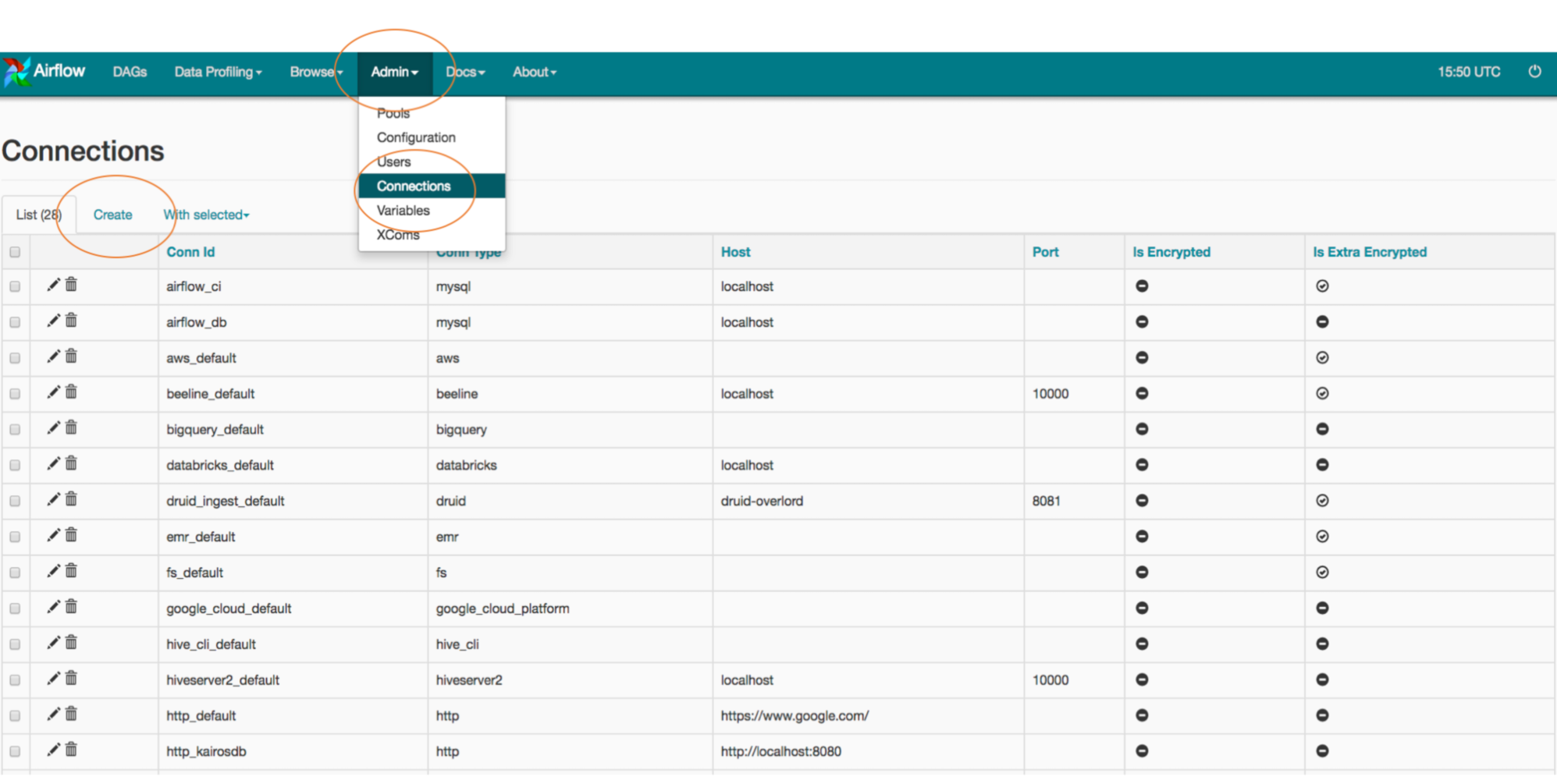Click trash icon for druid_ingest_default row
This screenshot has width=1557, height=784.
pos(71,499)
